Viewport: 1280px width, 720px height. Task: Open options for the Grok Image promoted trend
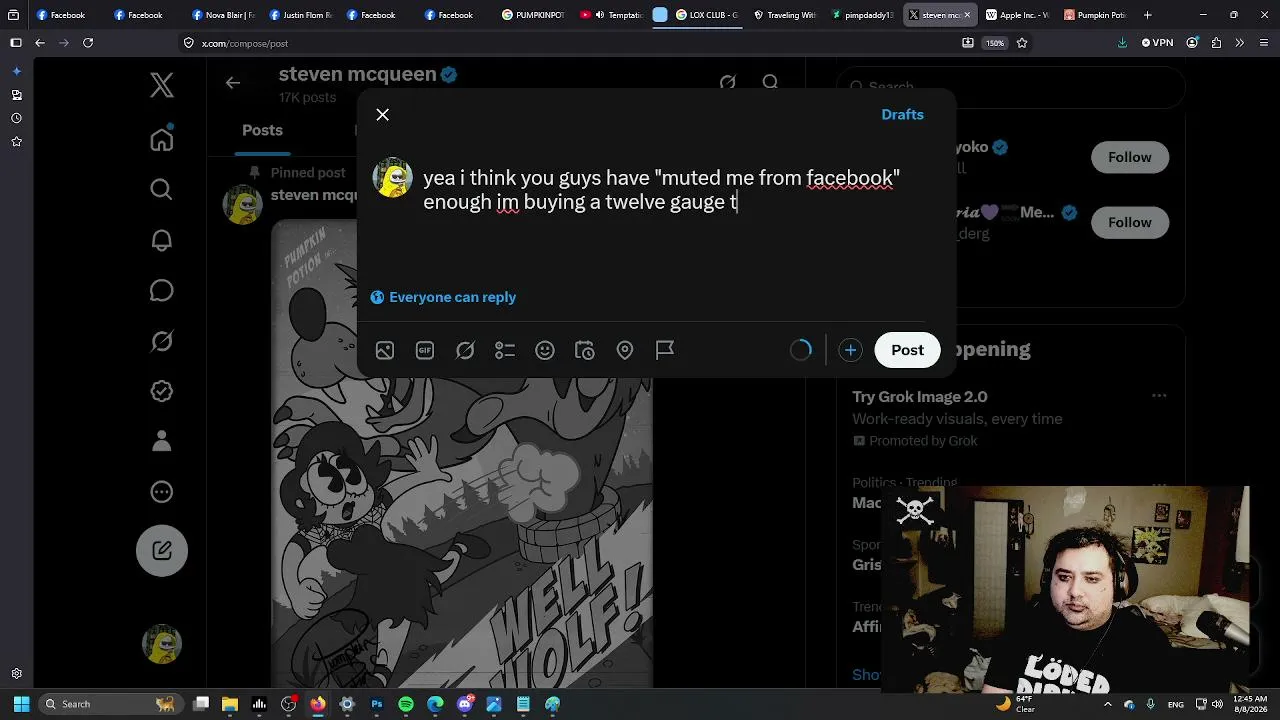point(1159,396)
